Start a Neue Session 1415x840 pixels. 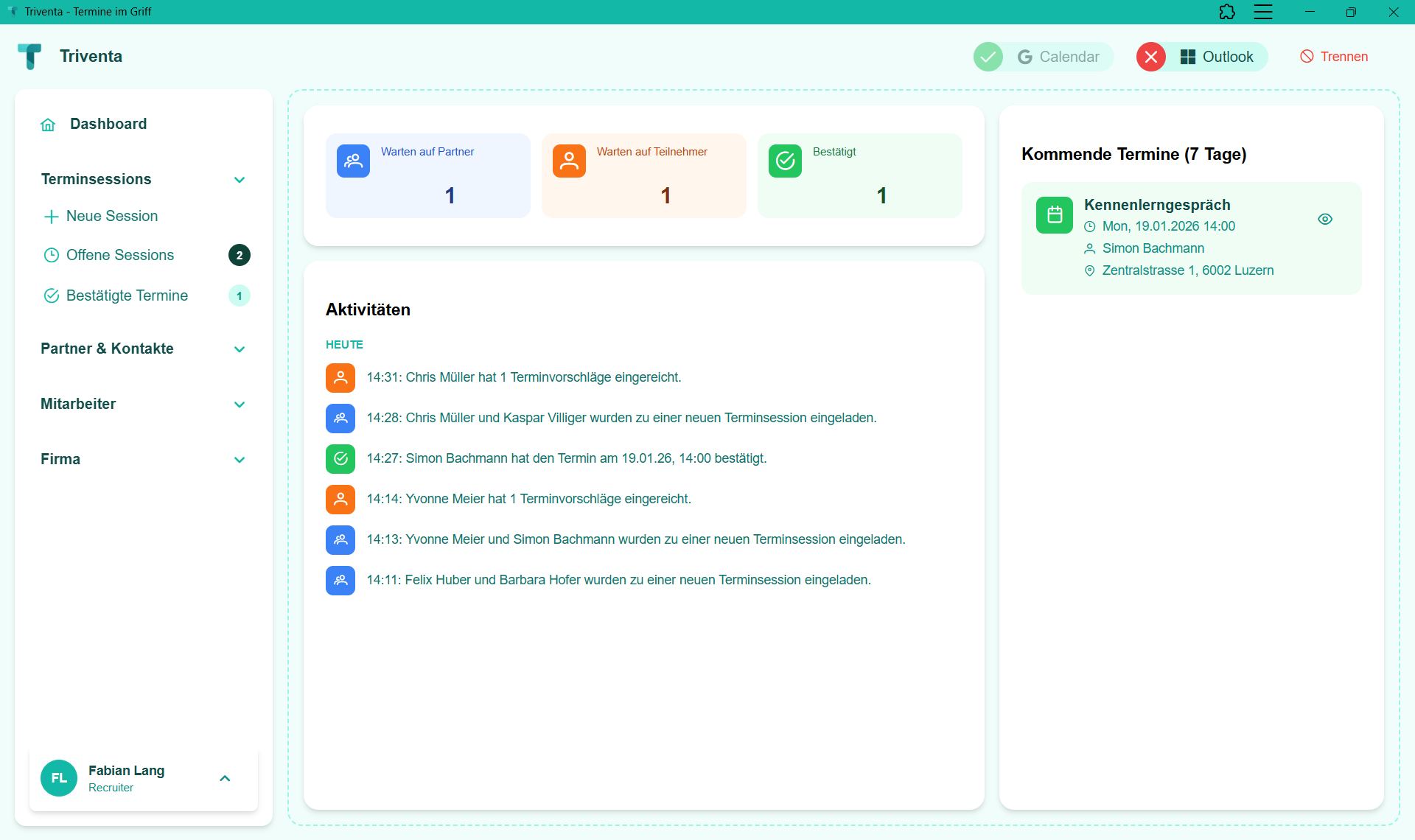(111, 216)
